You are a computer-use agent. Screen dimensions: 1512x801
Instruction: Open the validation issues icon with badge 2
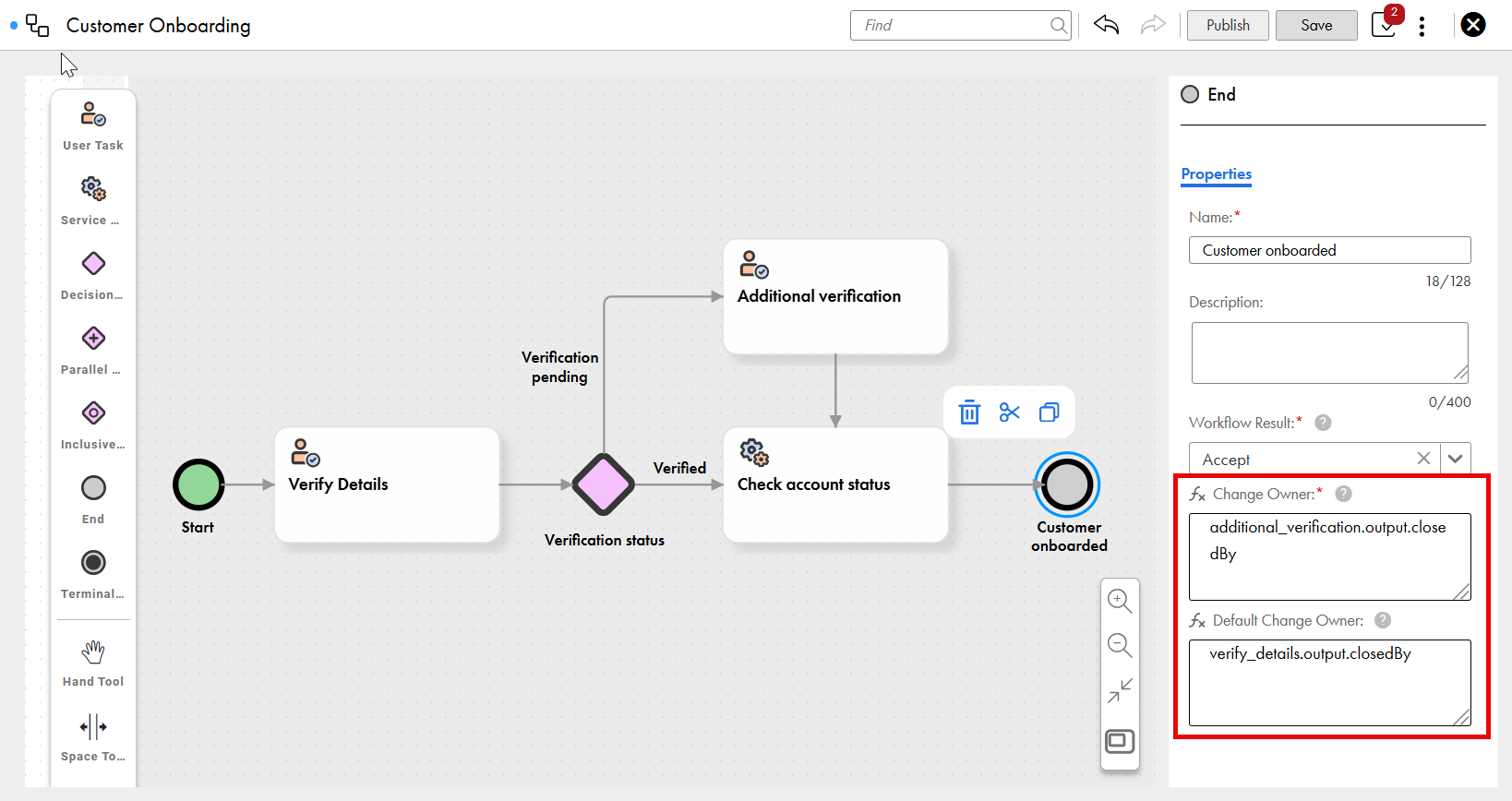pyautogui.click(x=1386, y=23)
